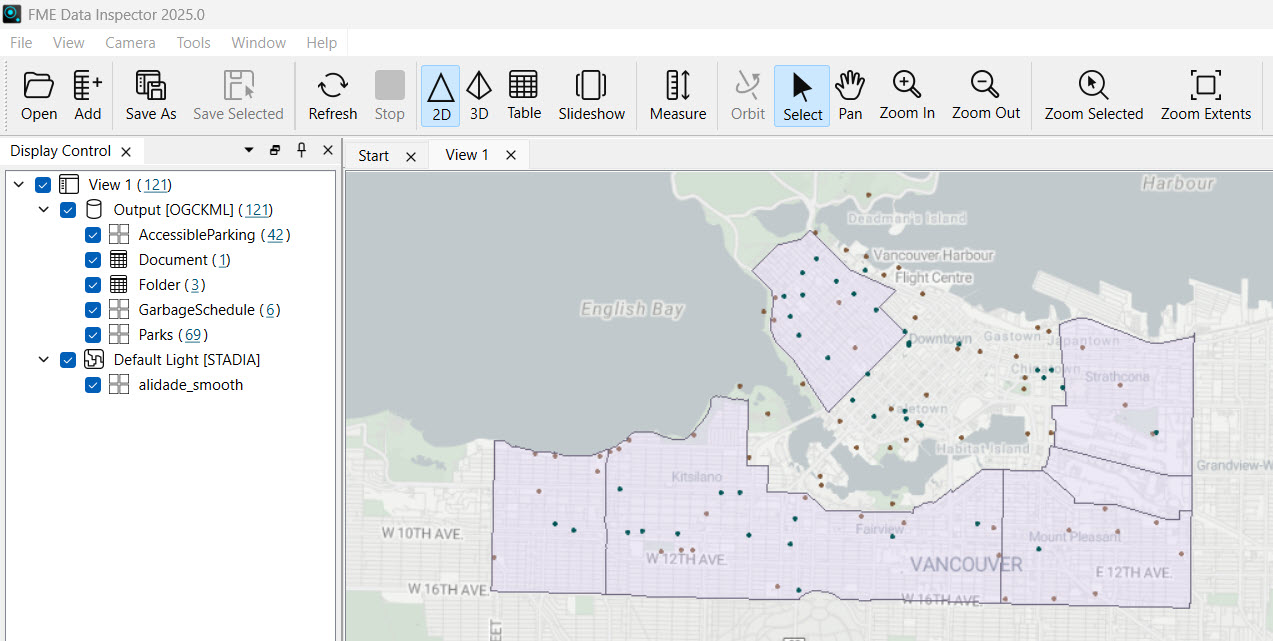The width and height of the screenshot is (1273, 641).
Task: Open the Table view
Action: [523, 86]
